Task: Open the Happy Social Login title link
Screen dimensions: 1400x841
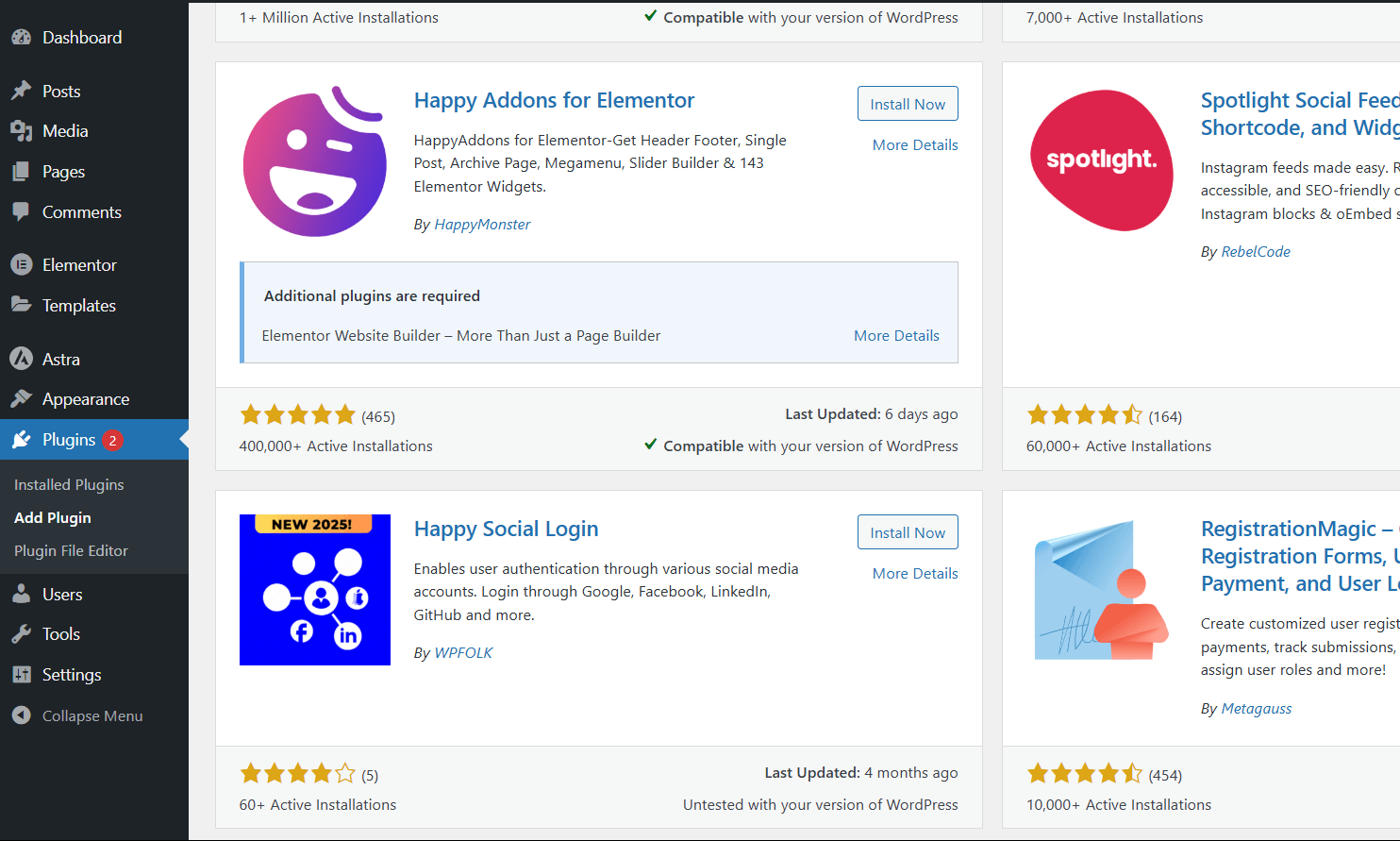Action: 506,529
